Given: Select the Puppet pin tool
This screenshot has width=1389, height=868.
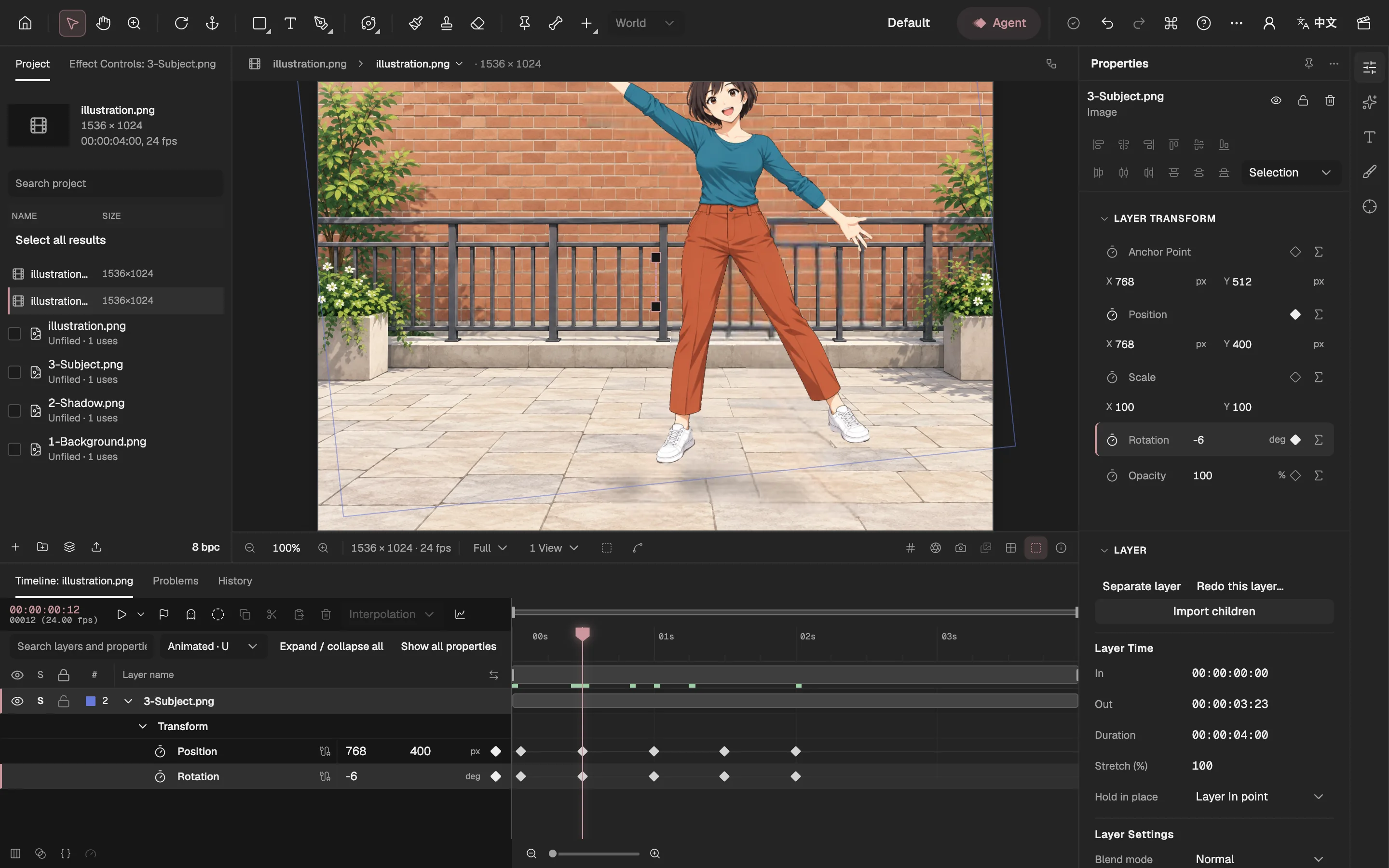Looking at the screenshot, I should pos(525,23).
